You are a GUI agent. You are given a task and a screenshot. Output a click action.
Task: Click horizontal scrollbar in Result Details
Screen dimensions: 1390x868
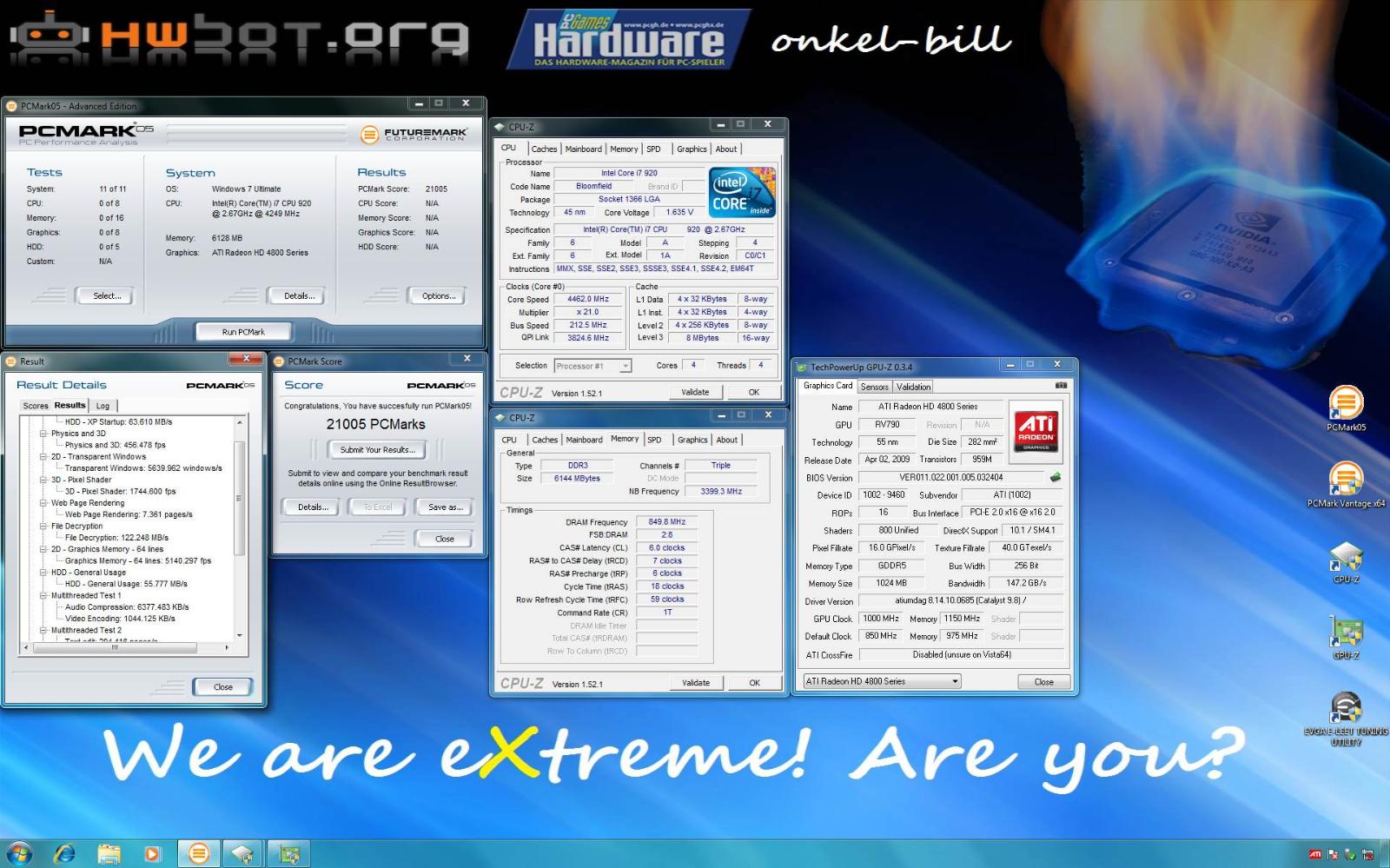115,647
